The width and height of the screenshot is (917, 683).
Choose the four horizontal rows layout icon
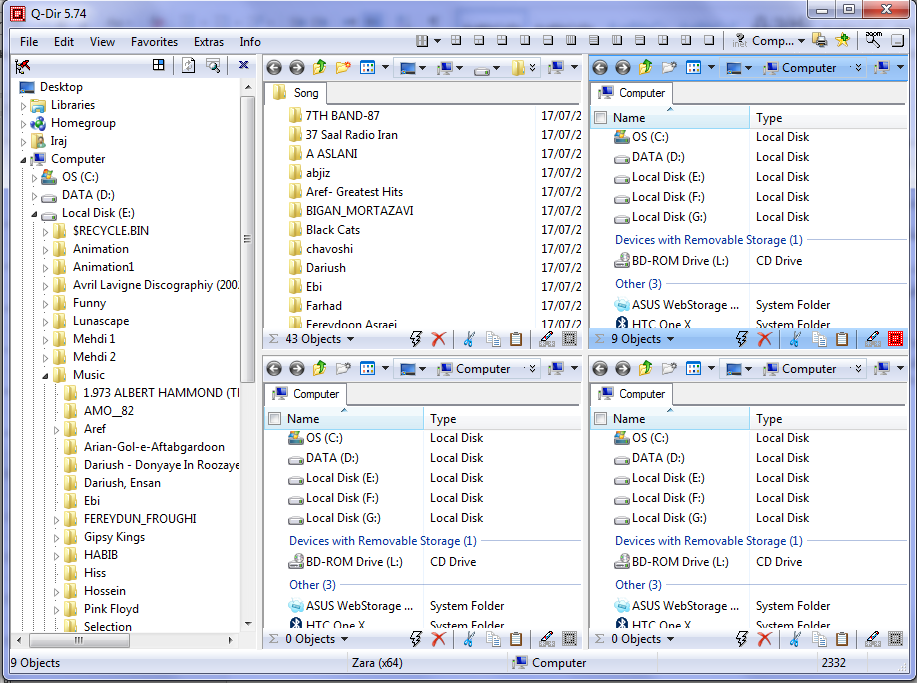[594, 41]
